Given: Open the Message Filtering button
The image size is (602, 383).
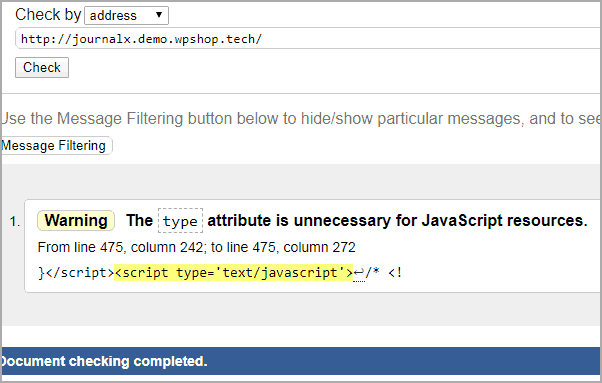Looking at the screenshot, I should tap(56, 145).
